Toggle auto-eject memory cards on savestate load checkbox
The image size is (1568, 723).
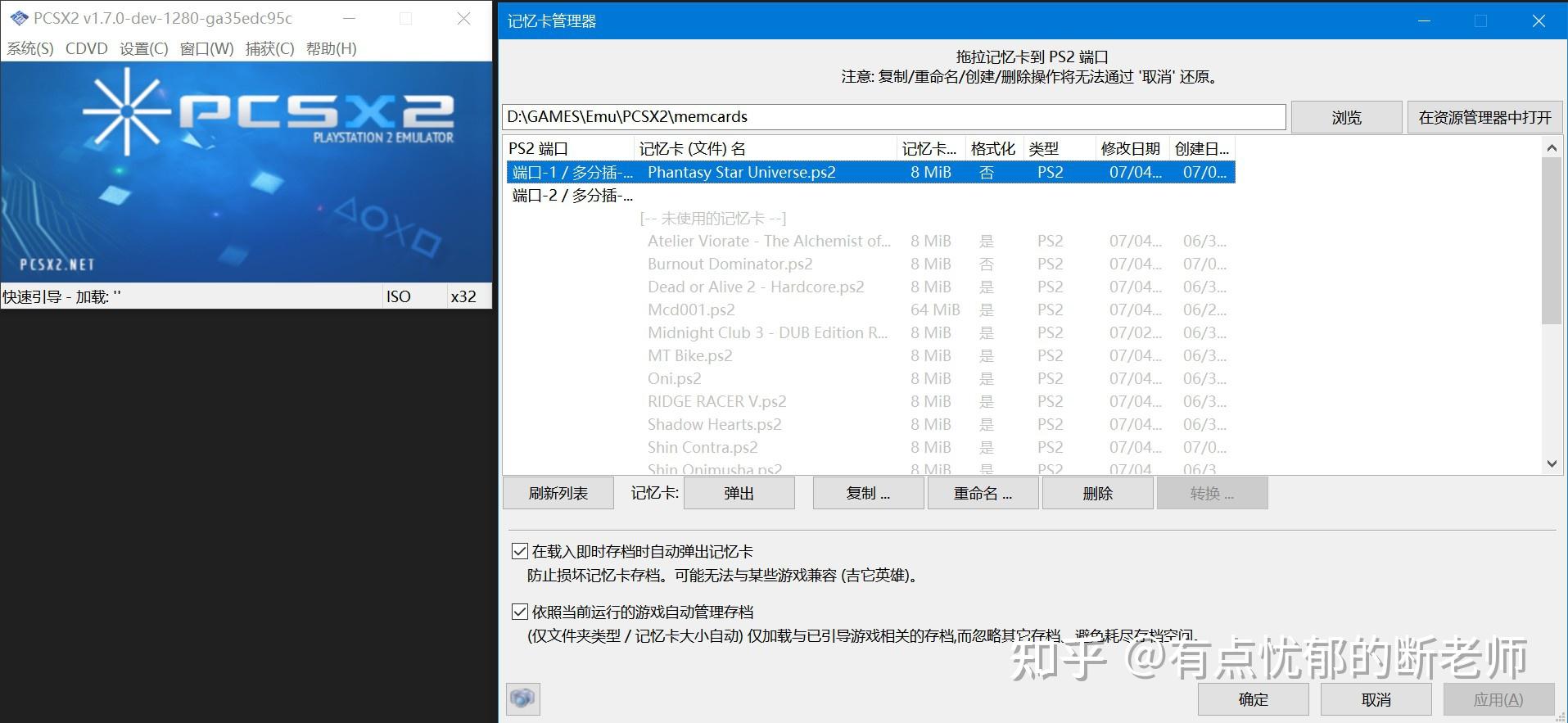coord(519,551)
